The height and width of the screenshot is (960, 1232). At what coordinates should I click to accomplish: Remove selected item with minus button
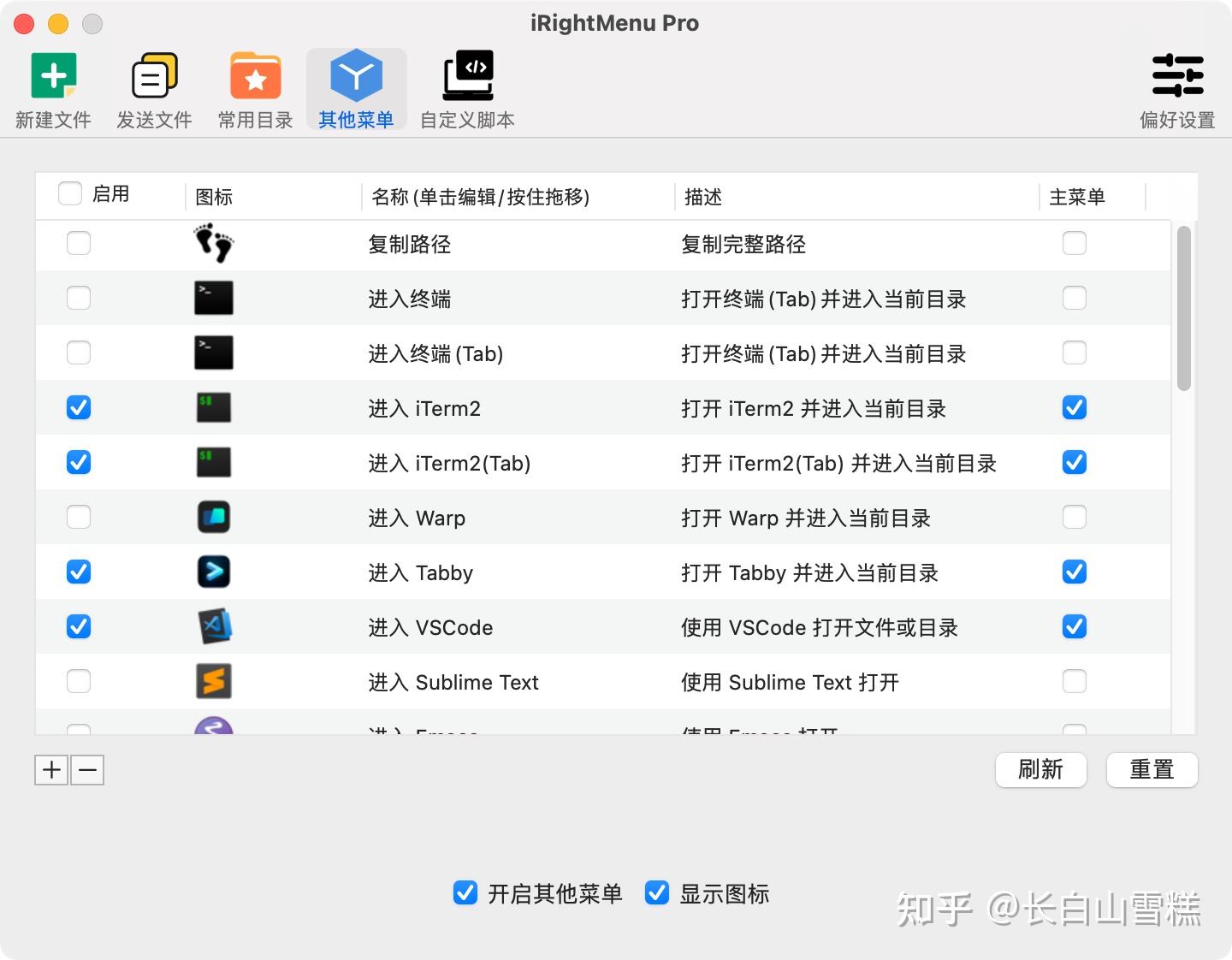[x=87, y=770]
